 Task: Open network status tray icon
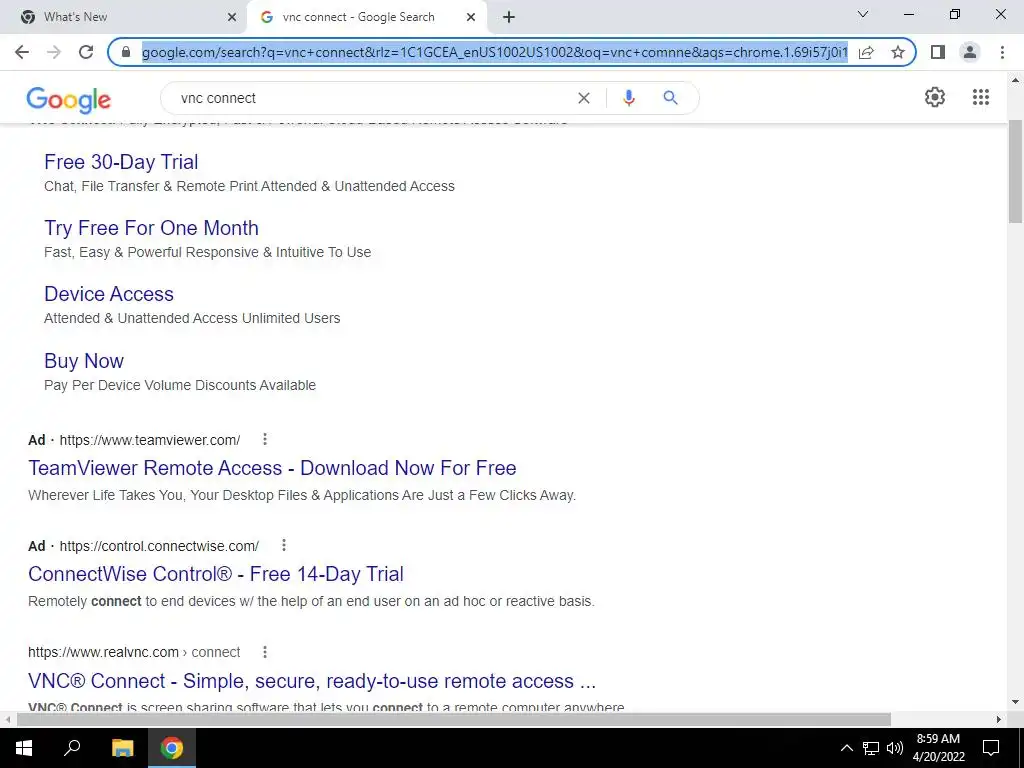pos(871,748)
